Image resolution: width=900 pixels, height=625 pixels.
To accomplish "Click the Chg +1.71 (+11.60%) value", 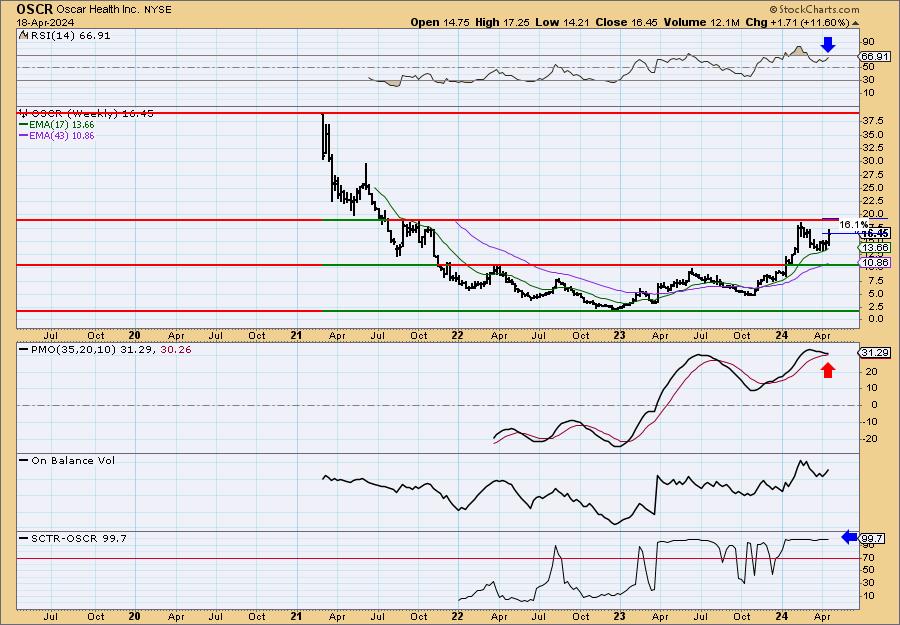I will (x=797, y=22).
